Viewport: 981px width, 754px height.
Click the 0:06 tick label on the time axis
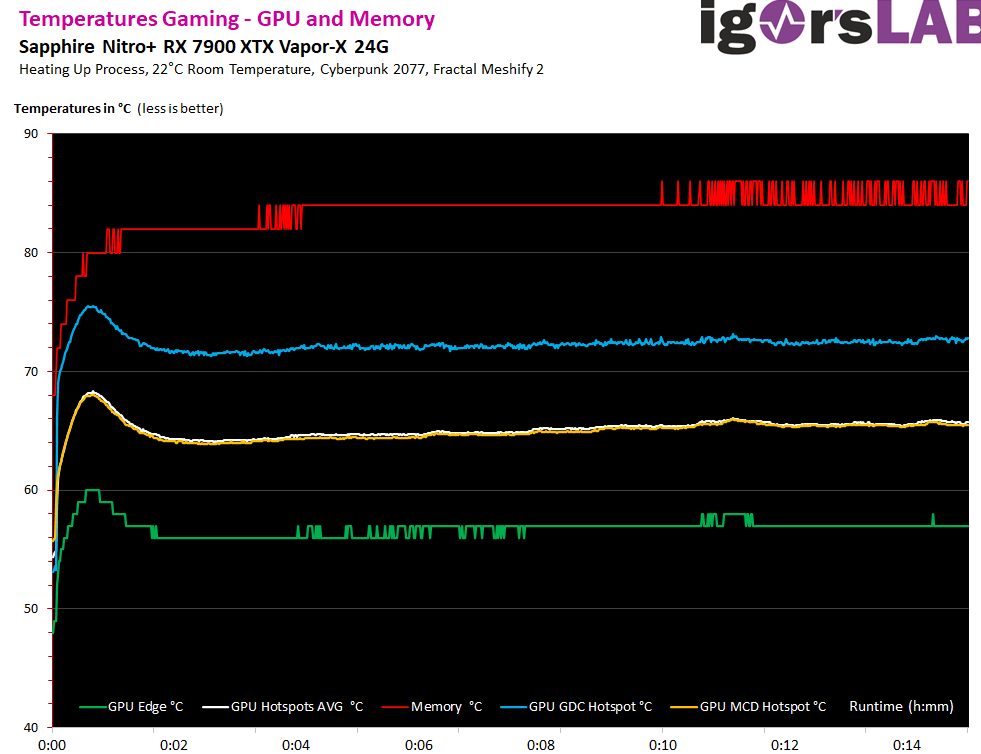tap(419, 745)
